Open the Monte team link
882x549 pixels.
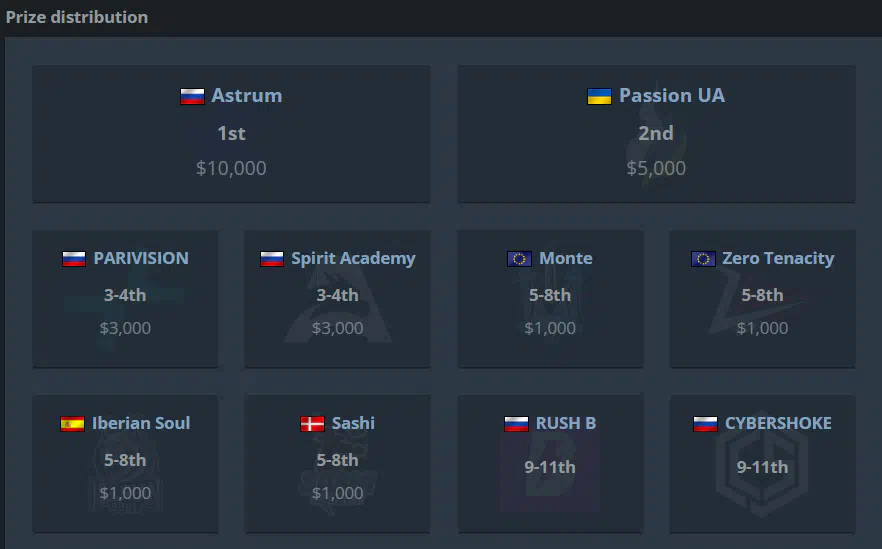coord(566,258)
